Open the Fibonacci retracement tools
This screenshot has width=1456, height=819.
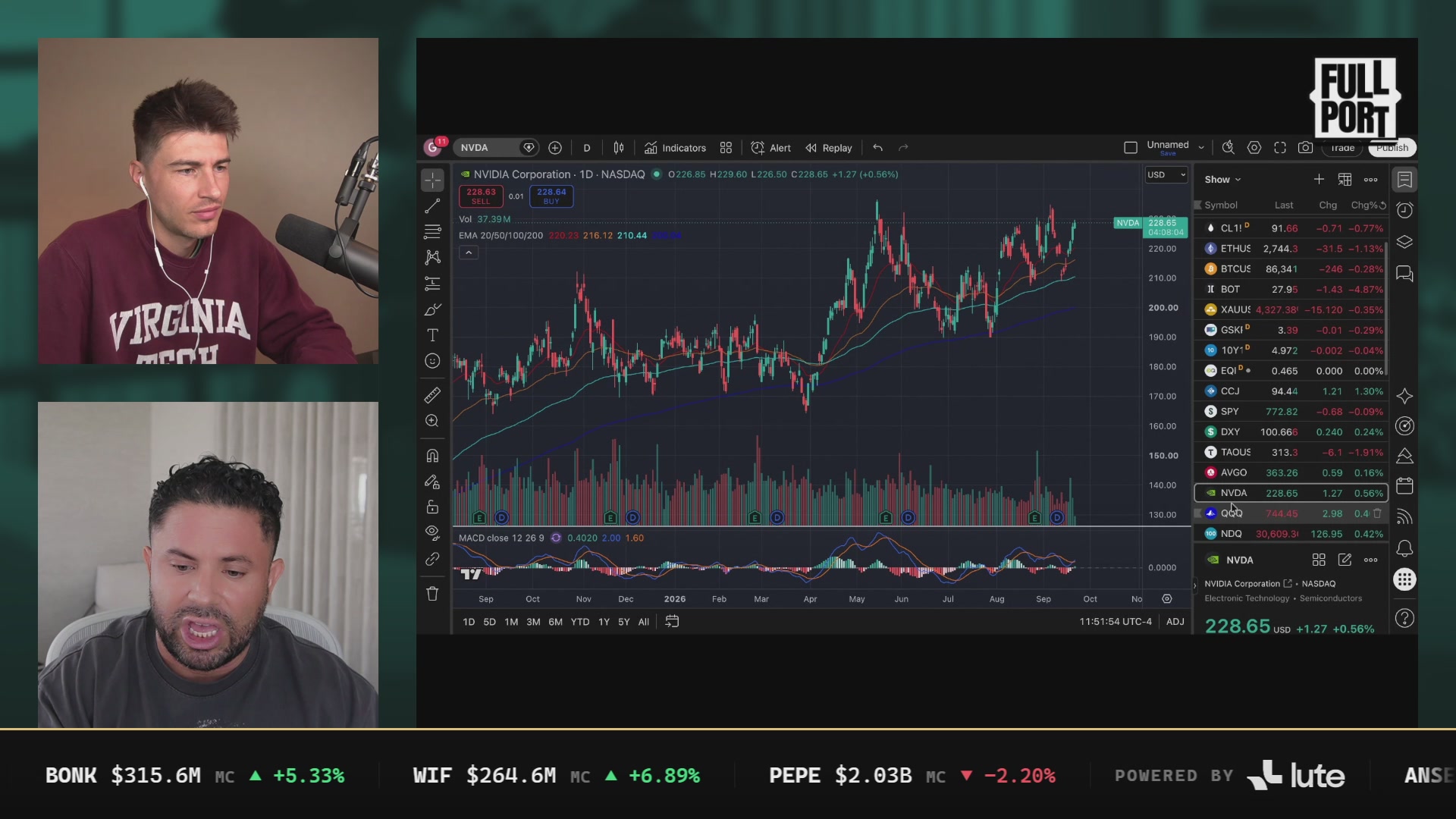coord(432,231)
